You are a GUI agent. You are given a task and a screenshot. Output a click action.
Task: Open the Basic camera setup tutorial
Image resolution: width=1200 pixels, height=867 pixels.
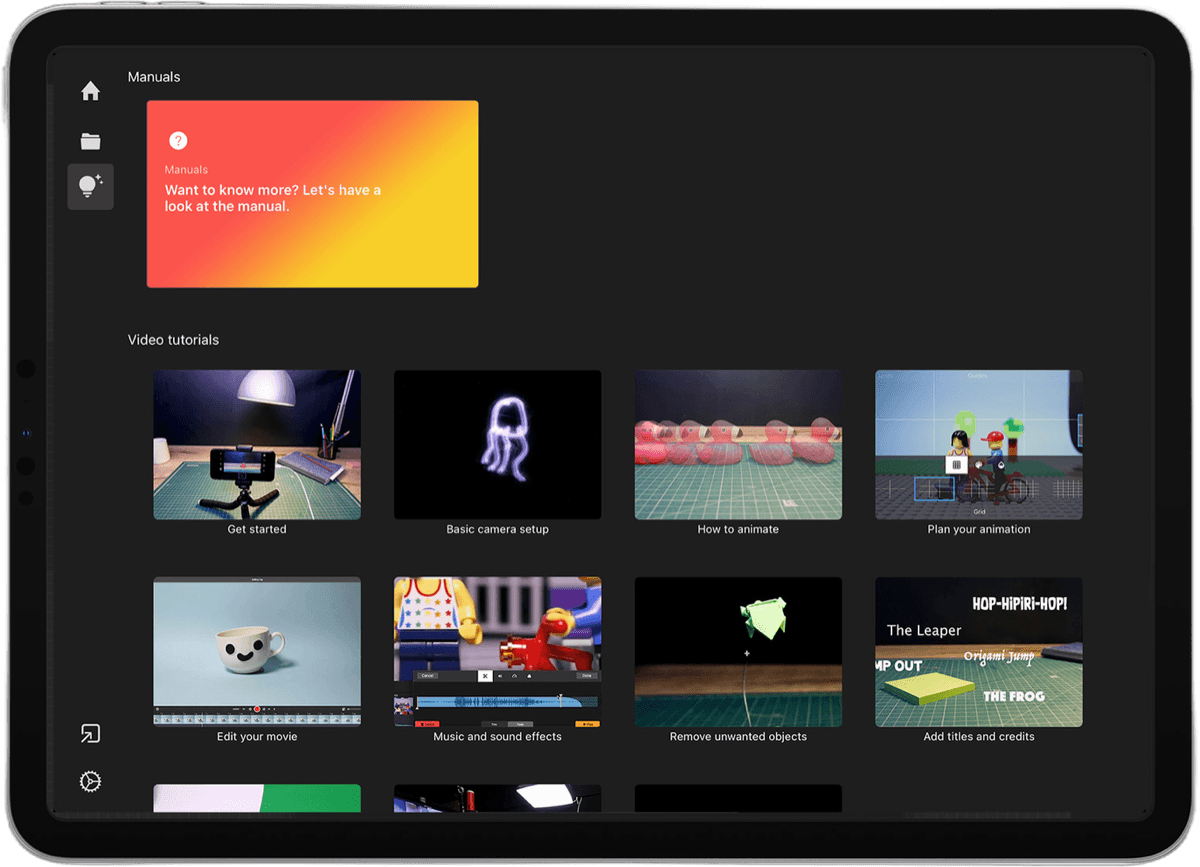pyautogui.click(x=497, y=444)
